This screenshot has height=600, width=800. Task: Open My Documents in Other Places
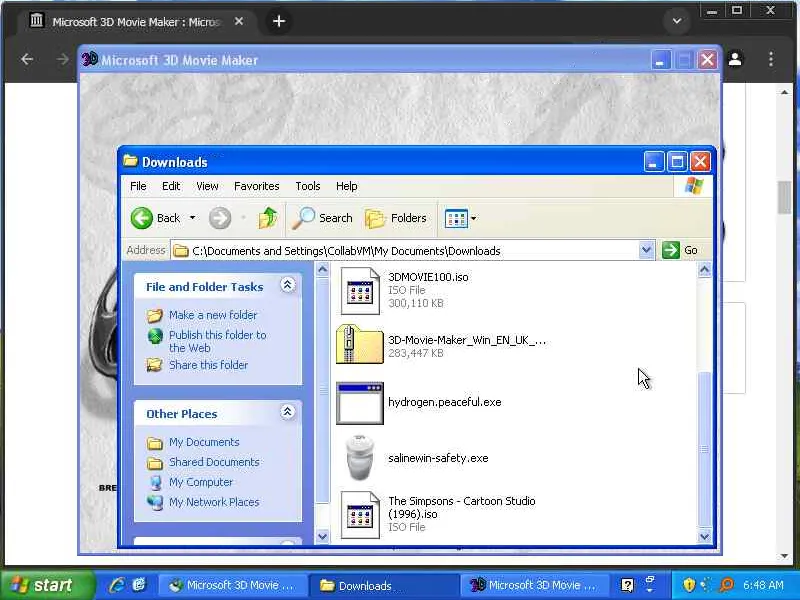[x=204, y=442]
